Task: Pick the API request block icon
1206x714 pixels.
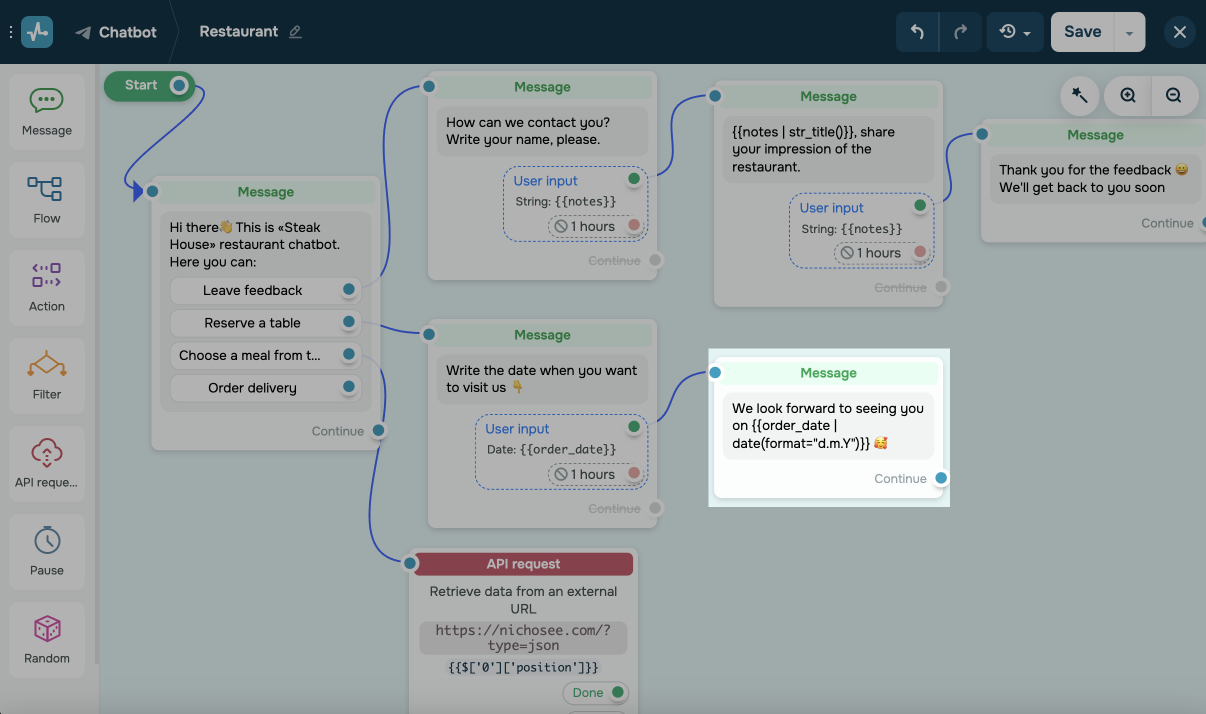Action: pos(47,462)
